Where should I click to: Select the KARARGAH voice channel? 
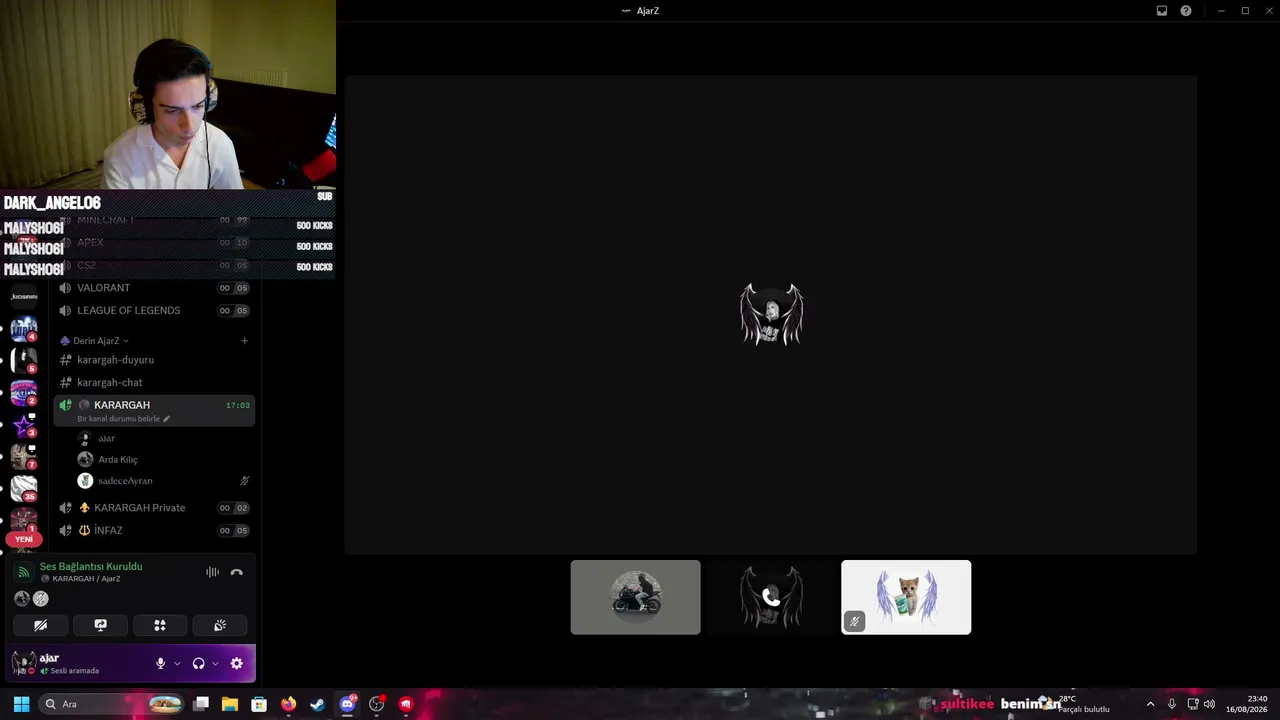pyautogui.click(x=155, y=410)
